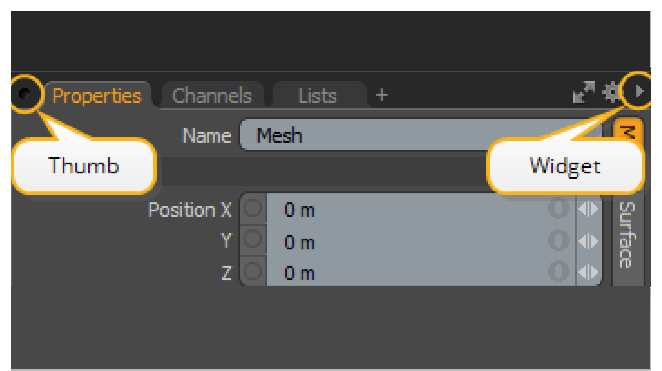Add a new tab with plus icon
The width and height of the screenshot is (662, 371).
pyautogui.click(x=382, y=95)
